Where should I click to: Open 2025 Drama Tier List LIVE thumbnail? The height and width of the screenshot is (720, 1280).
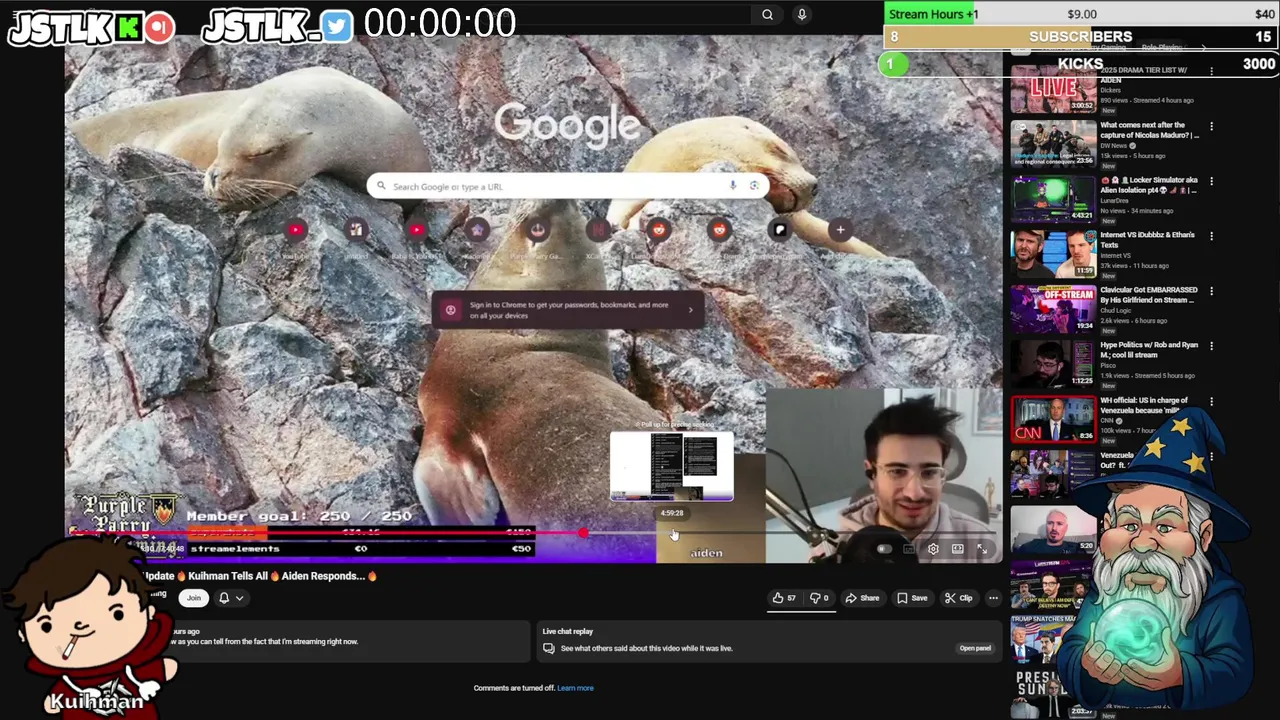pos(1053,89)
